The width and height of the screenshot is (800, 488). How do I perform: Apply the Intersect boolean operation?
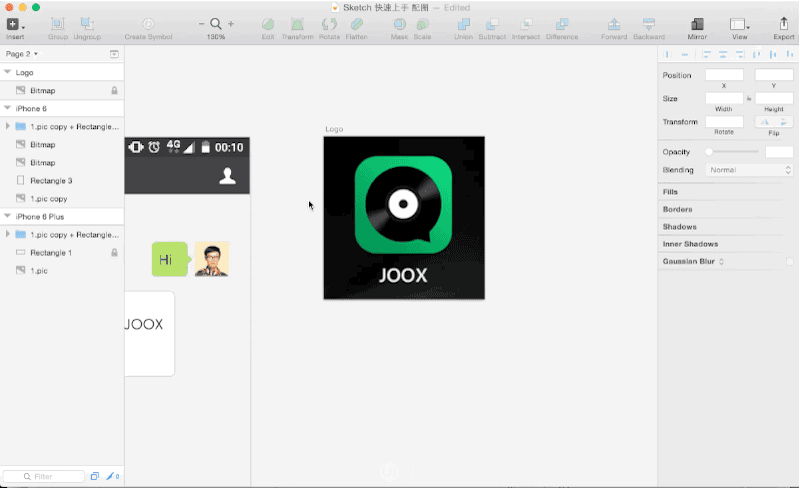(526, 24)
